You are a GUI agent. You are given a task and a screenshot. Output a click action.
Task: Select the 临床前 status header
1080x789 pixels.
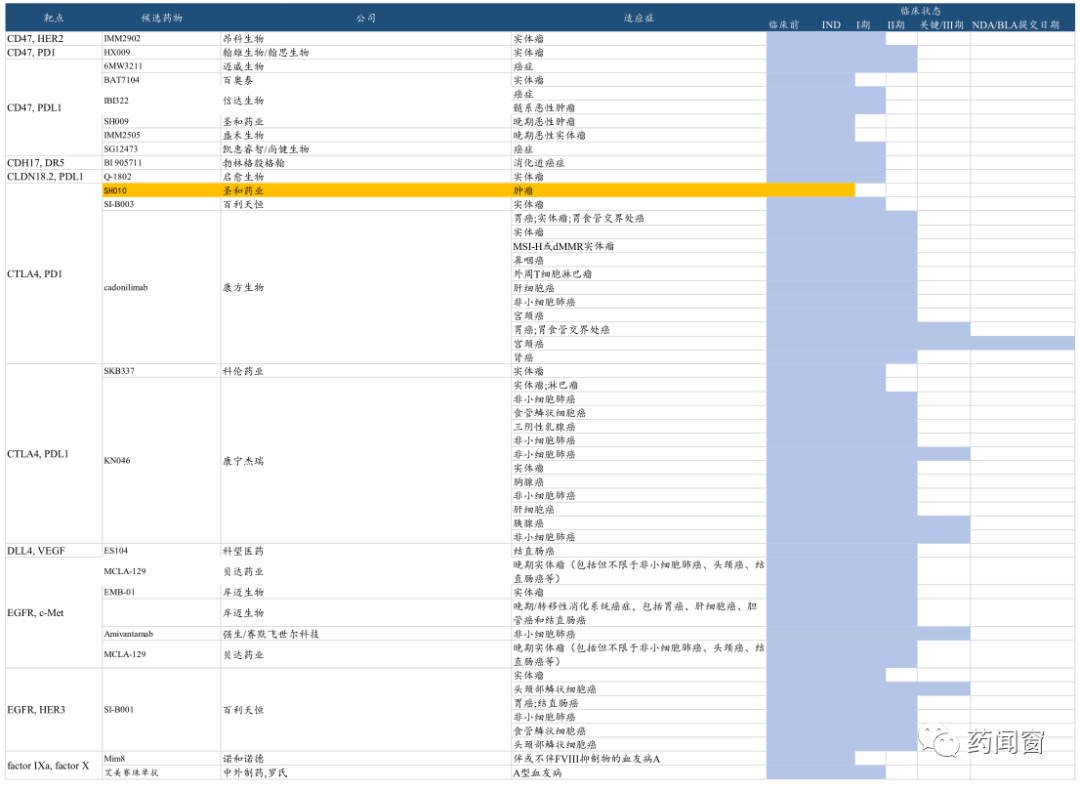tap(783, 24)
